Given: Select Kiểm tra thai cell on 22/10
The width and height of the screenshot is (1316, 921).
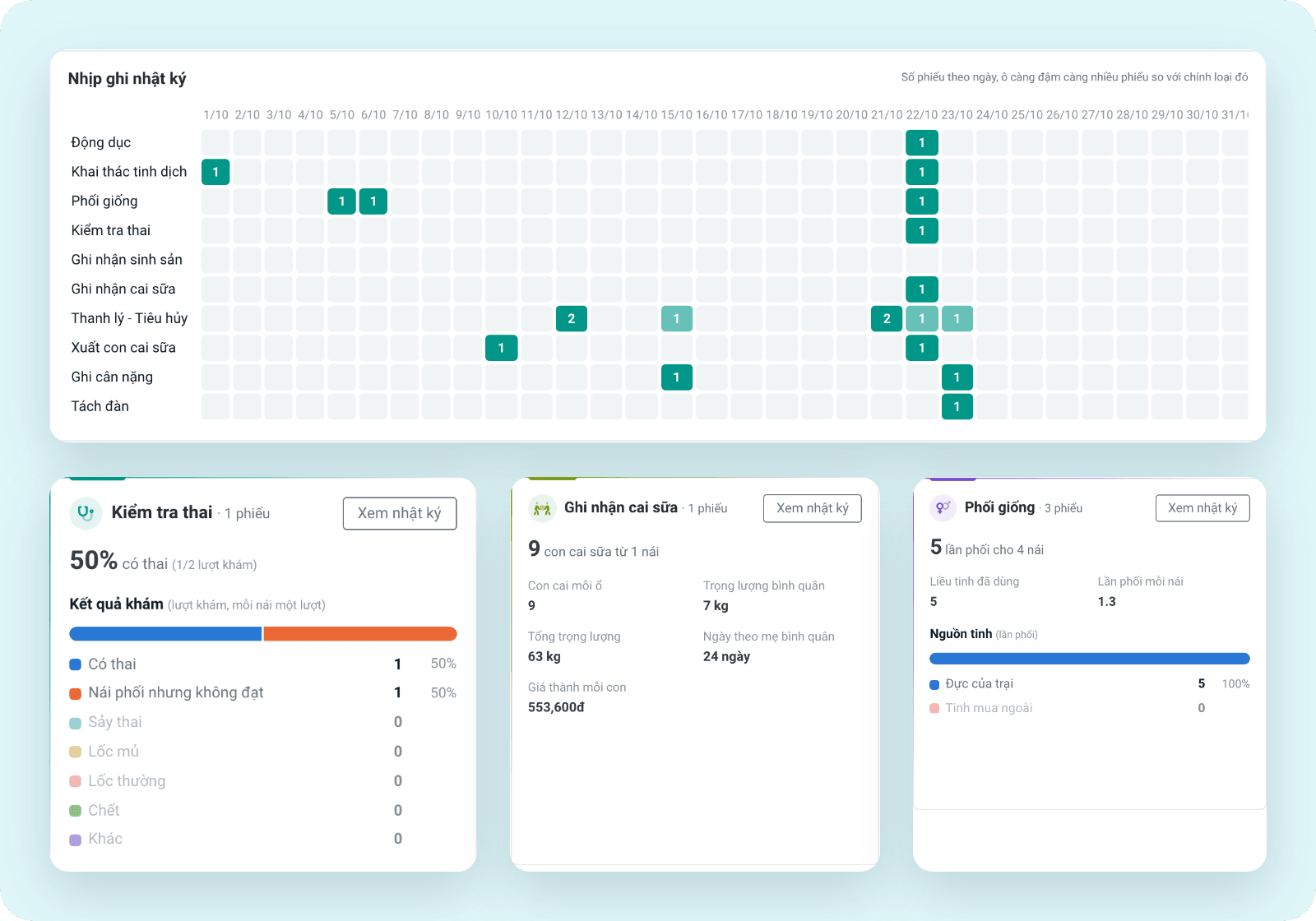Looking at the screenshot, I should pyautogui.click(x=922, y=231).
